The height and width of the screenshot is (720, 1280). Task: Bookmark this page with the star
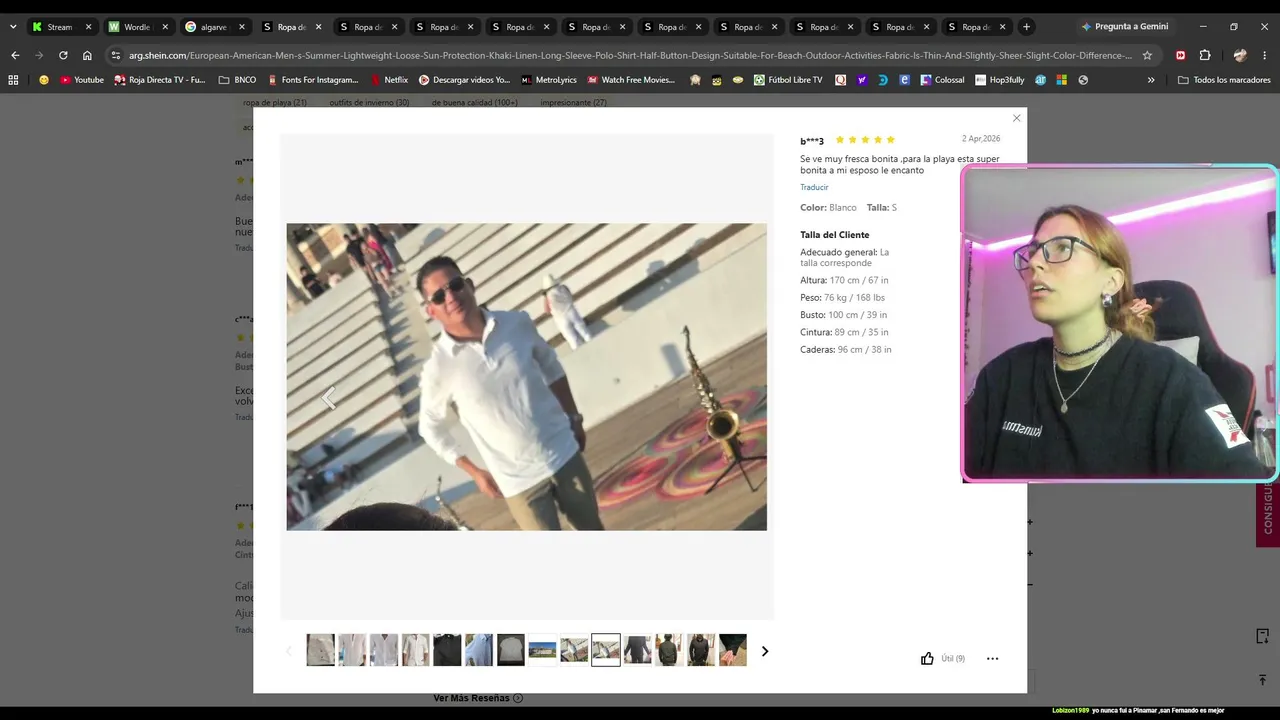[x=1147, y=55]
